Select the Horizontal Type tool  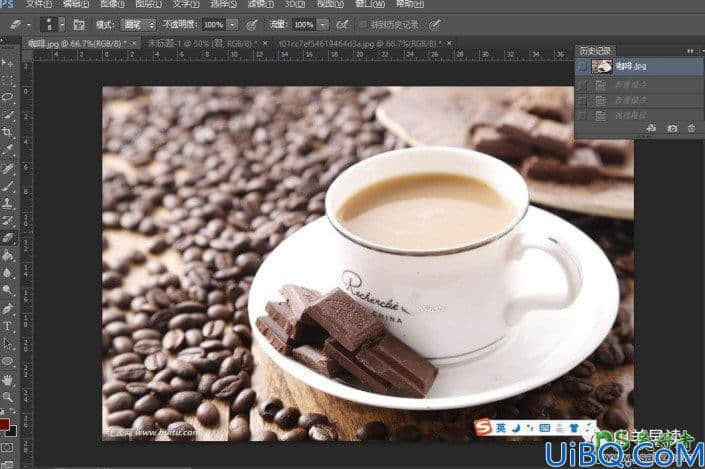7,326
